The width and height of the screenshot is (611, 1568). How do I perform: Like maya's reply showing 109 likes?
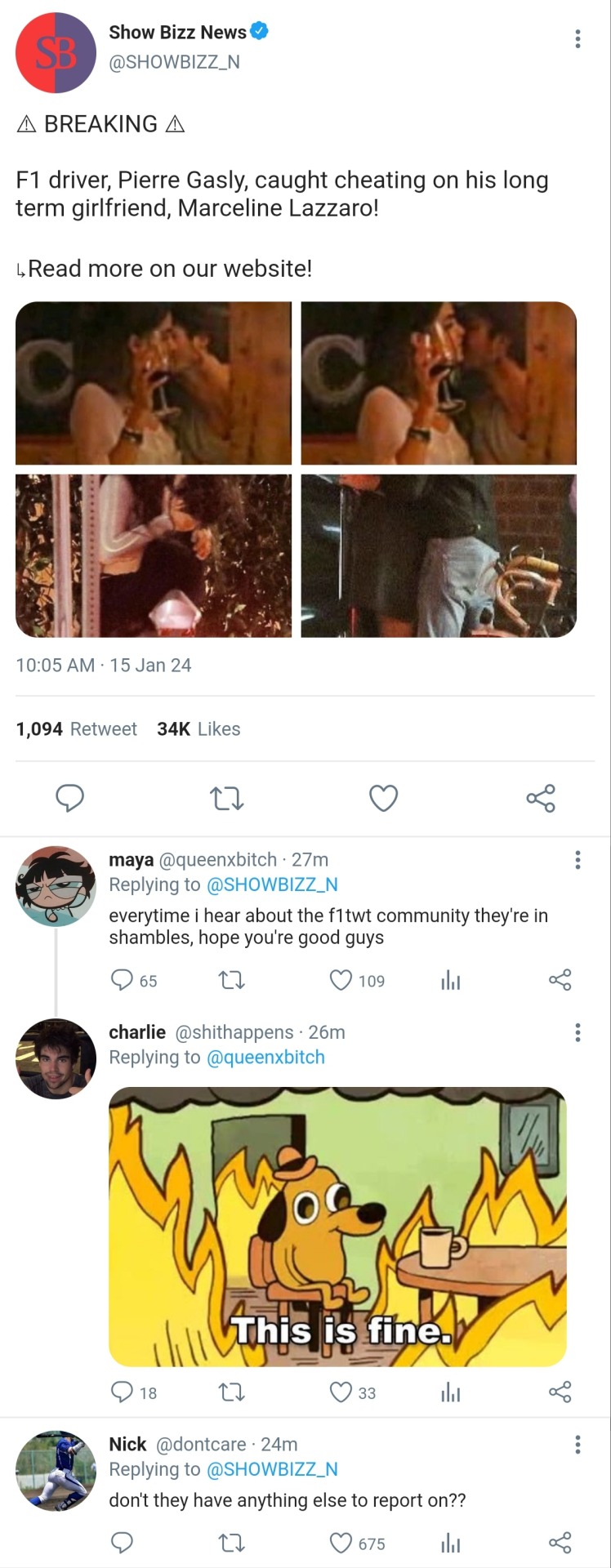click(341, 980)
